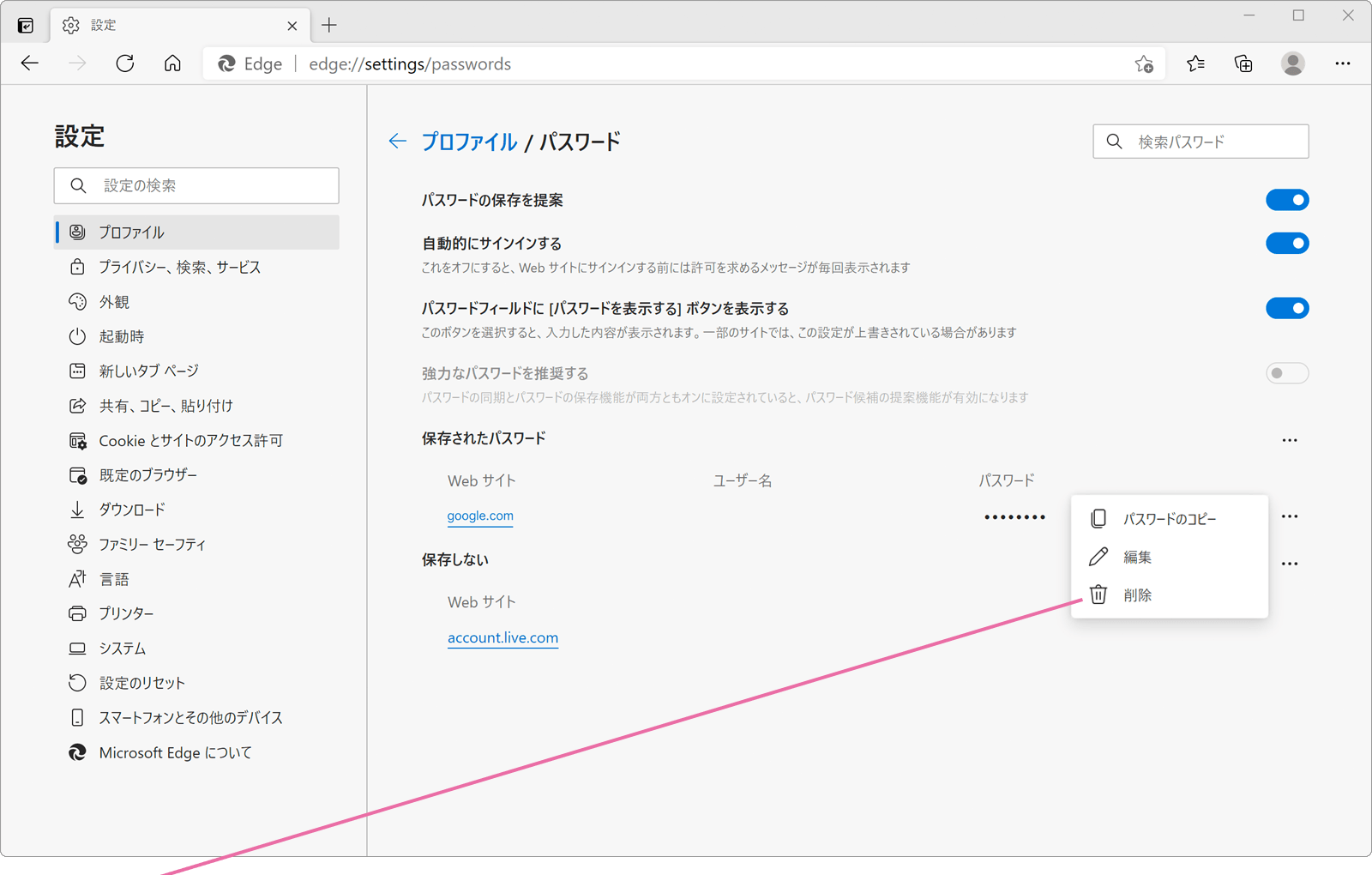Open 共有、コピー、貼り付け settings
The image size is (1372, 875).
[x=196, y=406]
